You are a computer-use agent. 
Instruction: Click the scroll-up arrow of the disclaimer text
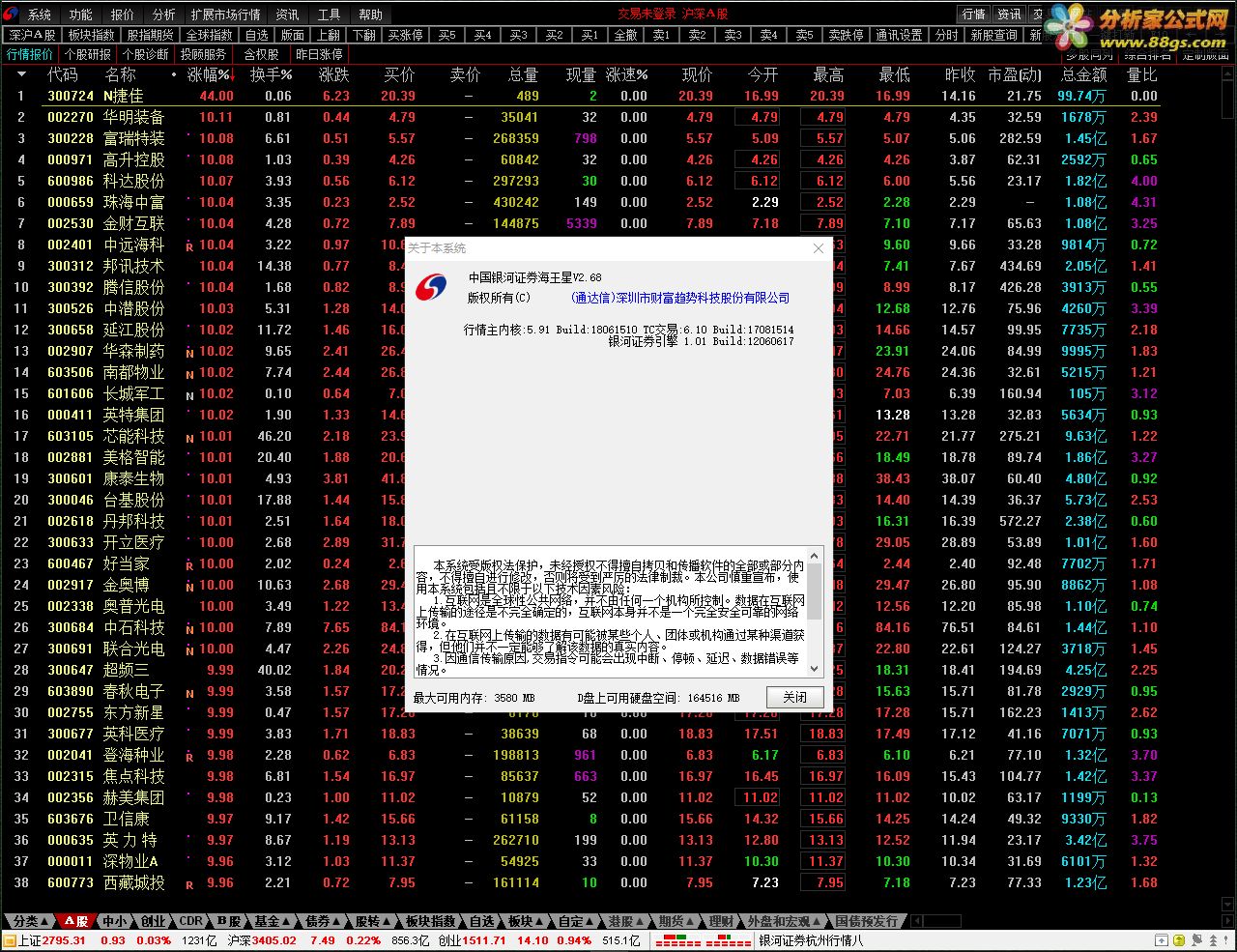coord(814,555)
